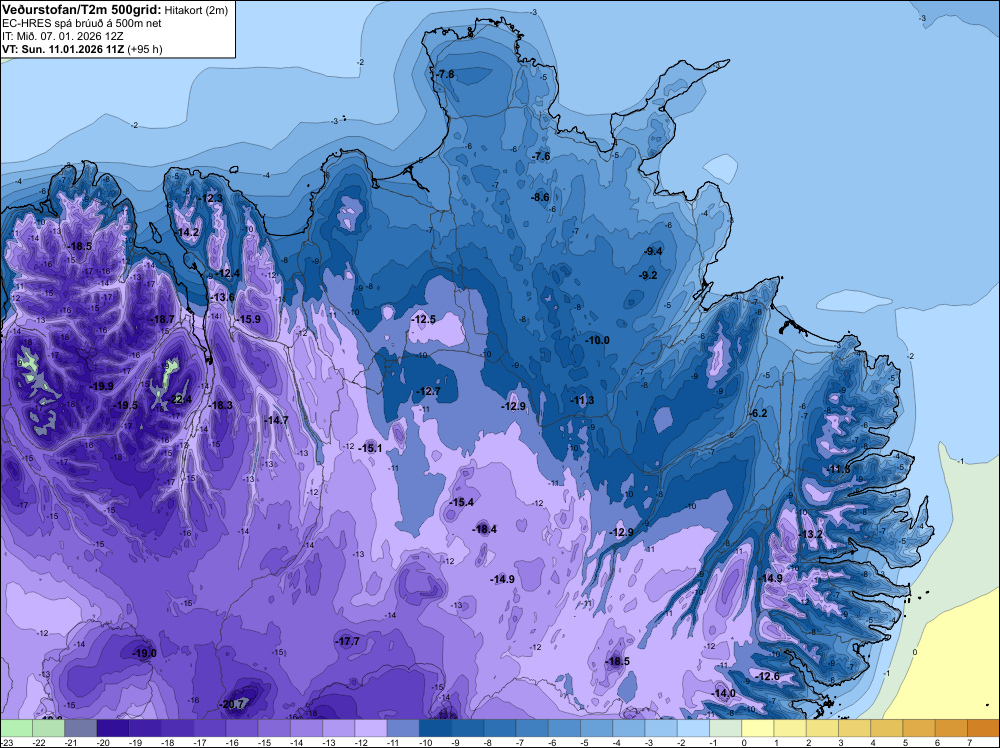Click the 'VT: Sun. 11.01.2026 11Z' valid time
This screenshot has width=1000, height=748.
pos(64,49)
